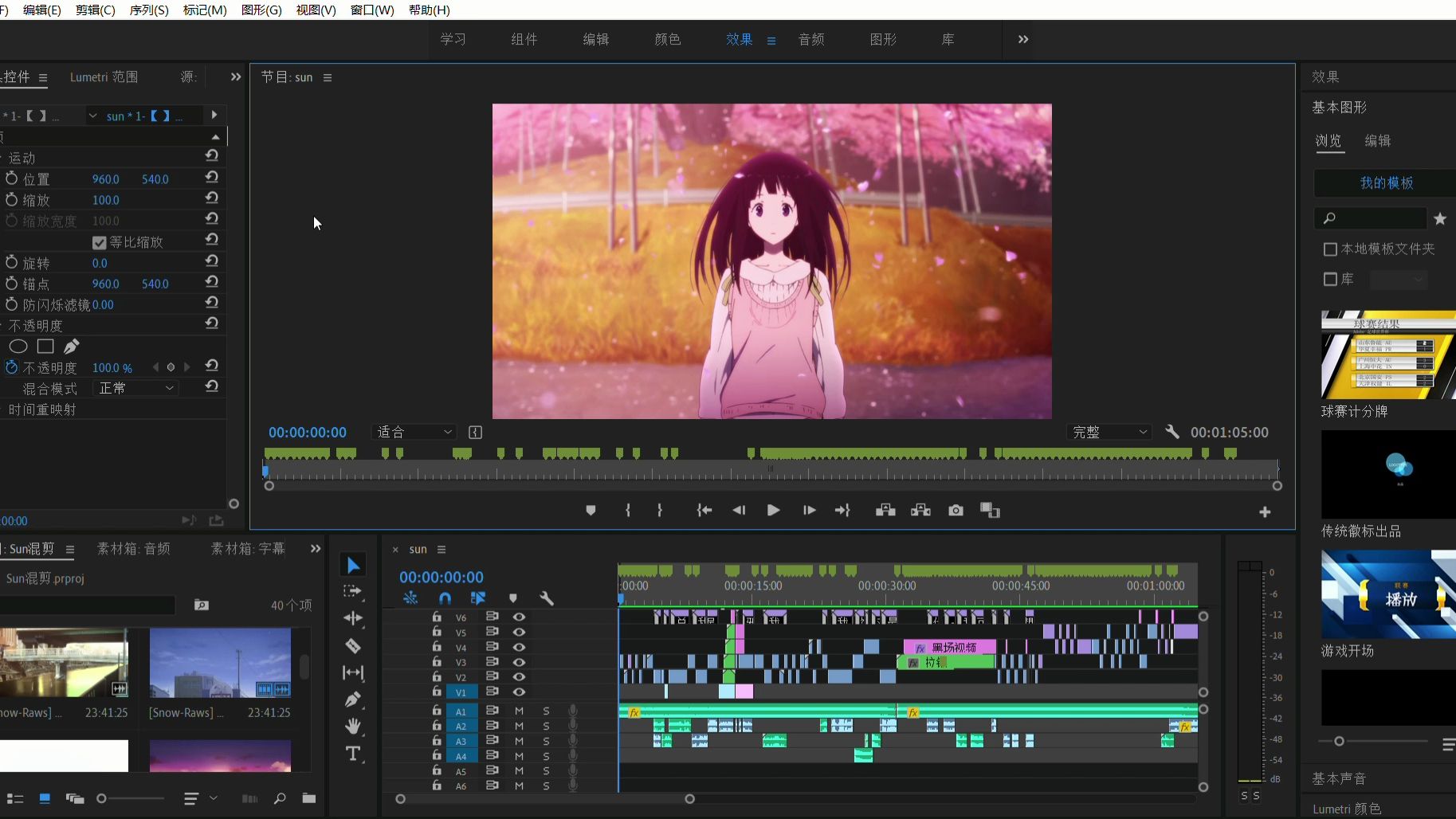Screen dimensions: 1456x819
Task: Play the sun sequence
Action: tap(773, 511)
